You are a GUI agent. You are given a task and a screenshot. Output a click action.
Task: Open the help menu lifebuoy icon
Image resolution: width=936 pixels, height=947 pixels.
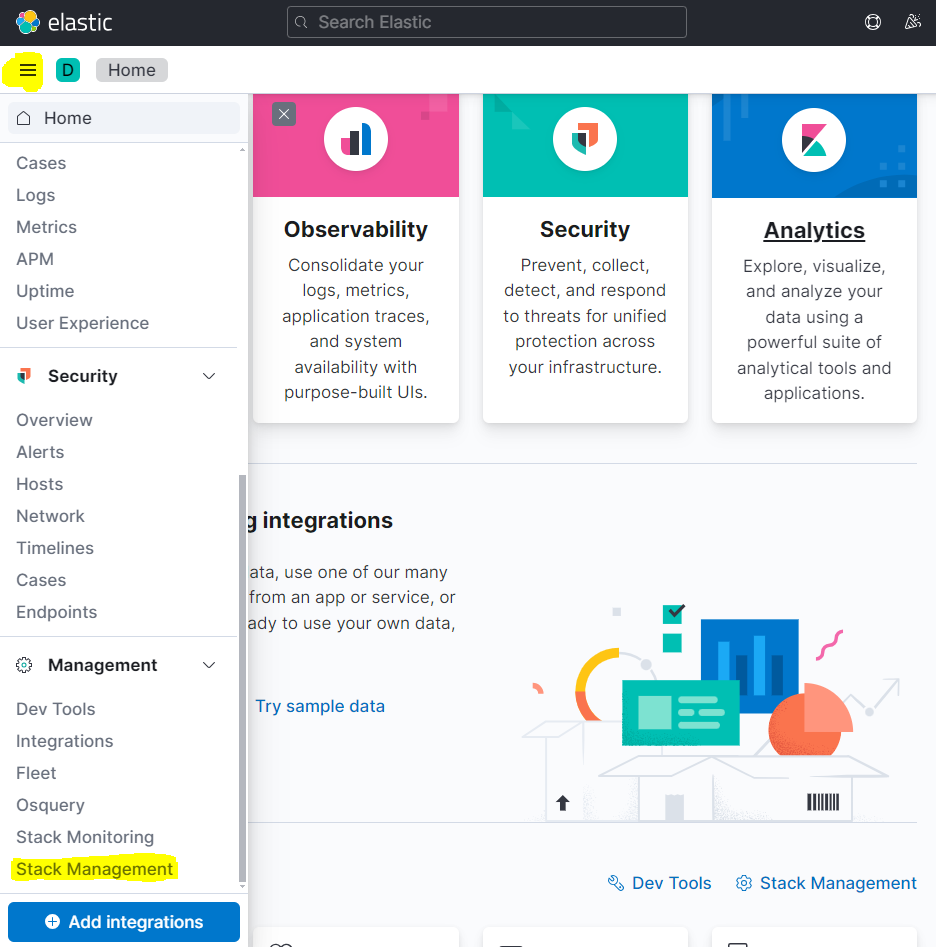(873, 22)
